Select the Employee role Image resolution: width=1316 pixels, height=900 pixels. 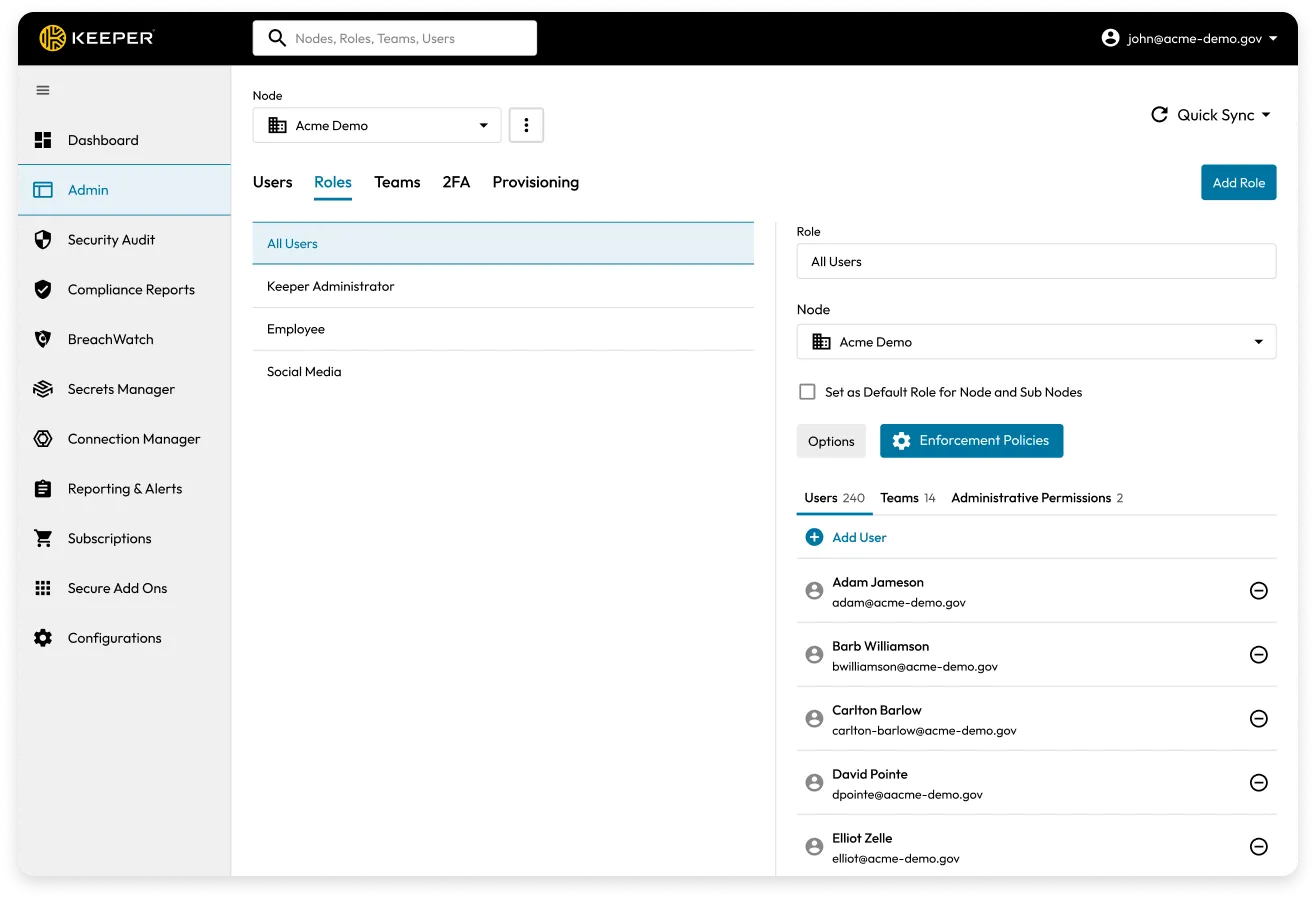503,329
